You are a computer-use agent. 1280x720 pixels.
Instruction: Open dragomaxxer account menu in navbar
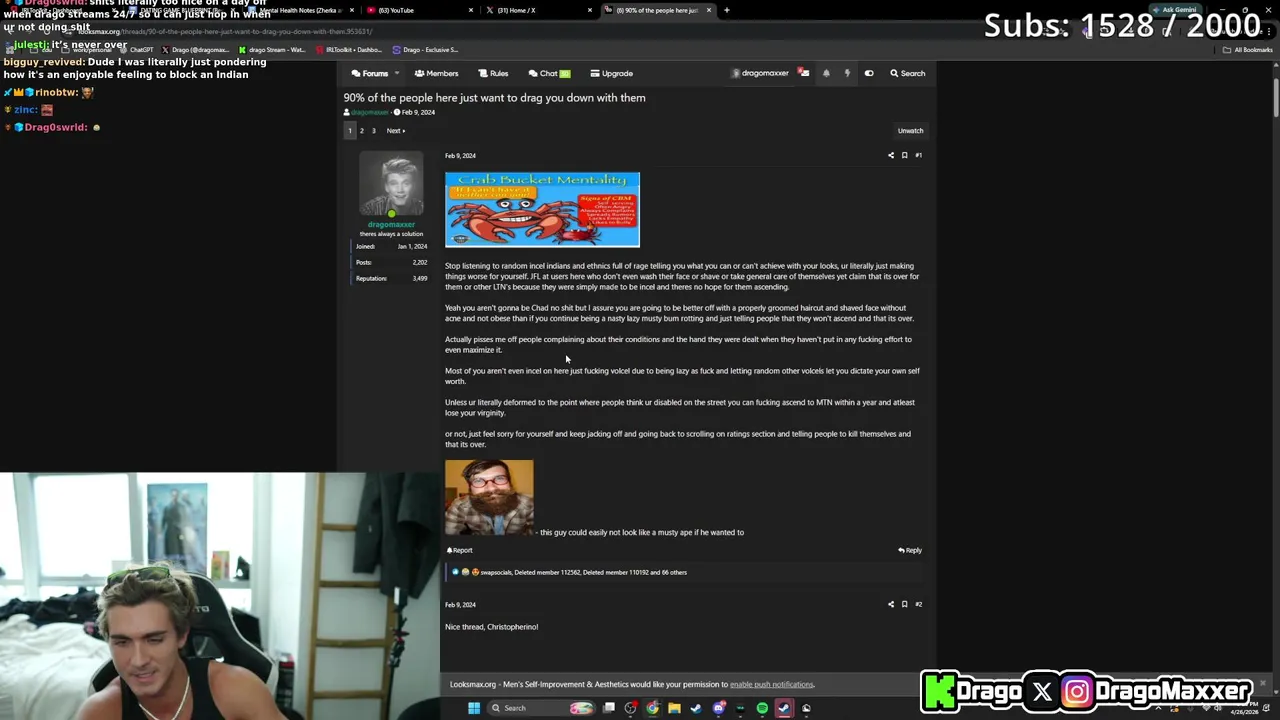(760, 73)
